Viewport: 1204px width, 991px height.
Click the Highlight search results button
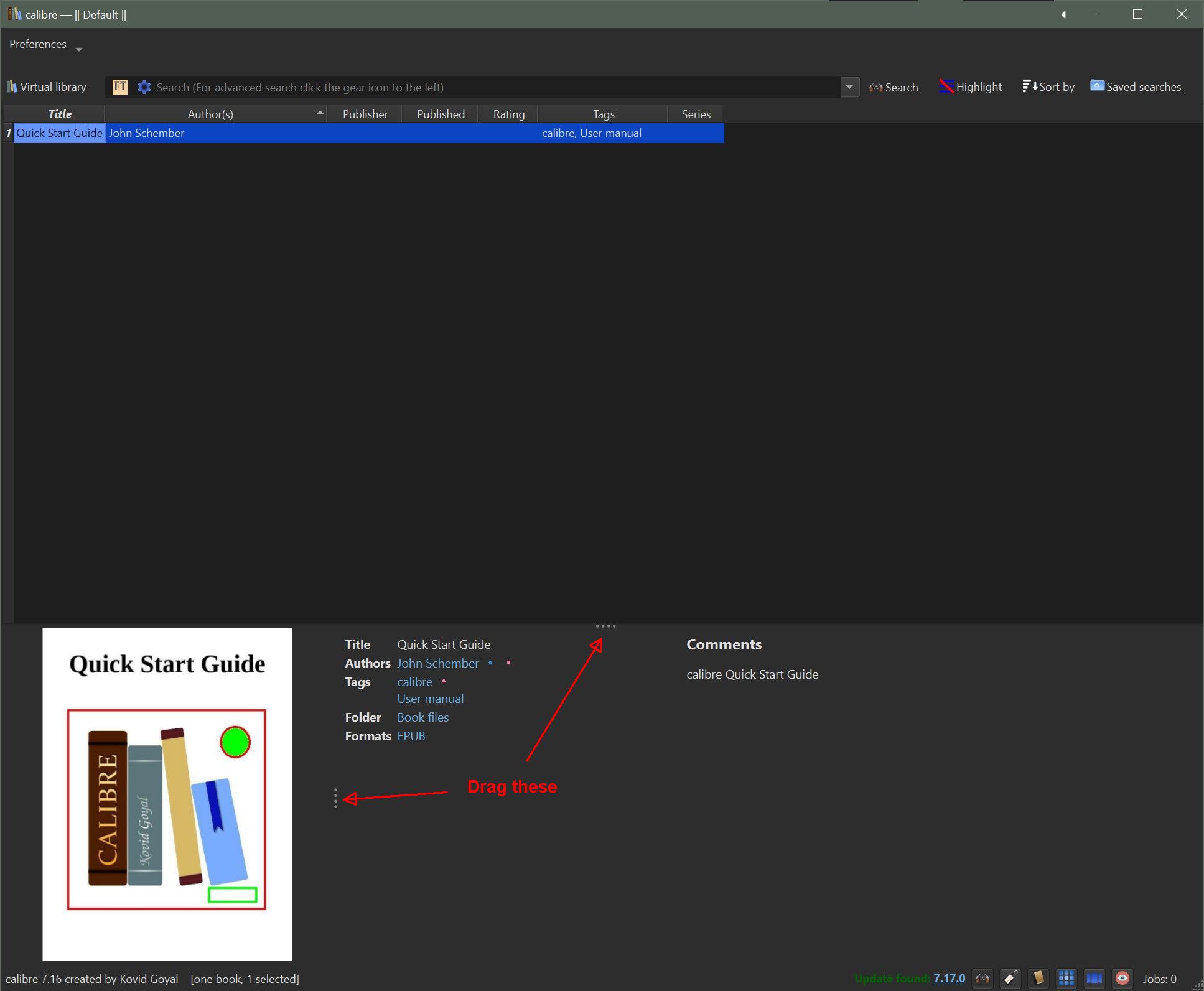[971, 87]
